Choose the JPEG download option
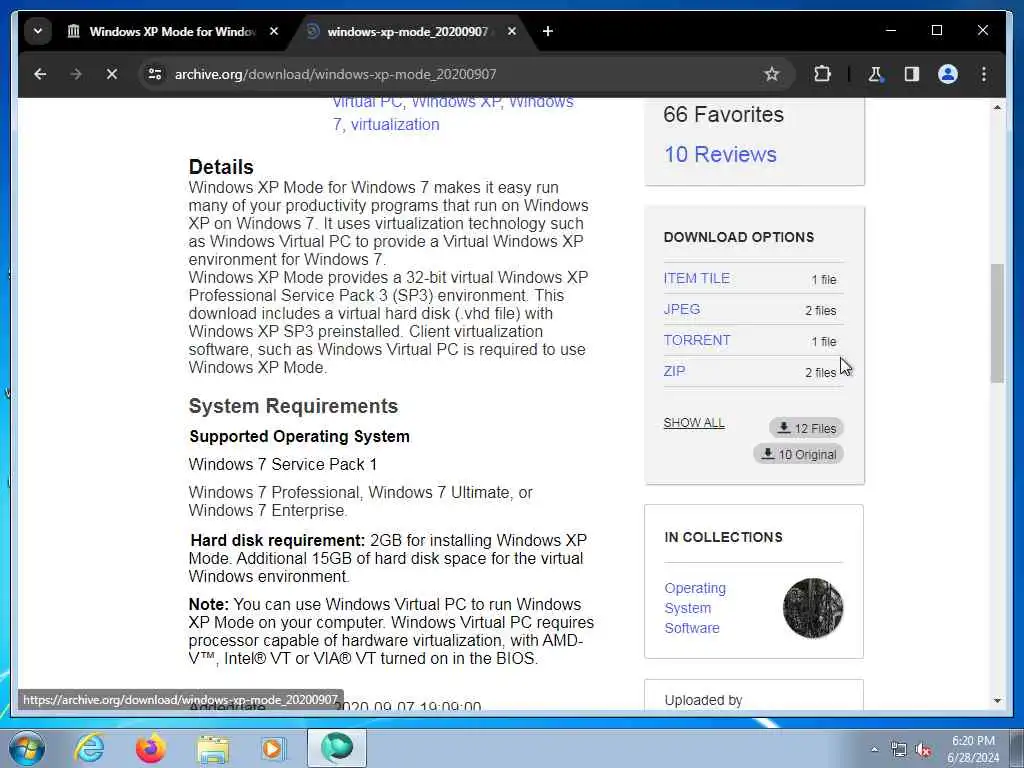1024x768 pixels. [682, 309]
